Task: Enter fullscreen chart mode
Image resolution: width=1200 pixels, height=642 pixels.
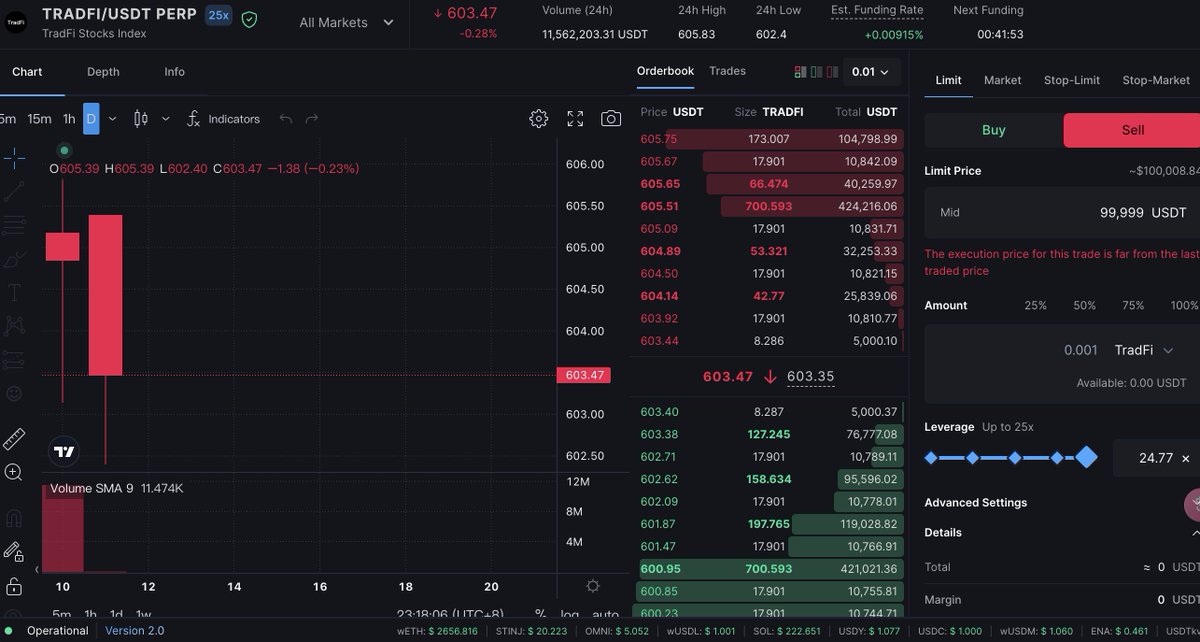Action: point(575,118)
